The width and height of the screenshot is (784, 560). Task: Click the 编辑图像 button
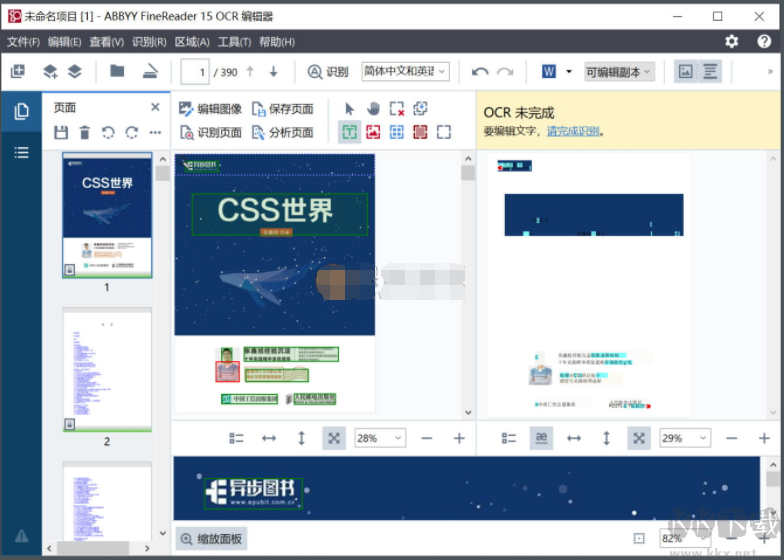[x=210, y=108]
